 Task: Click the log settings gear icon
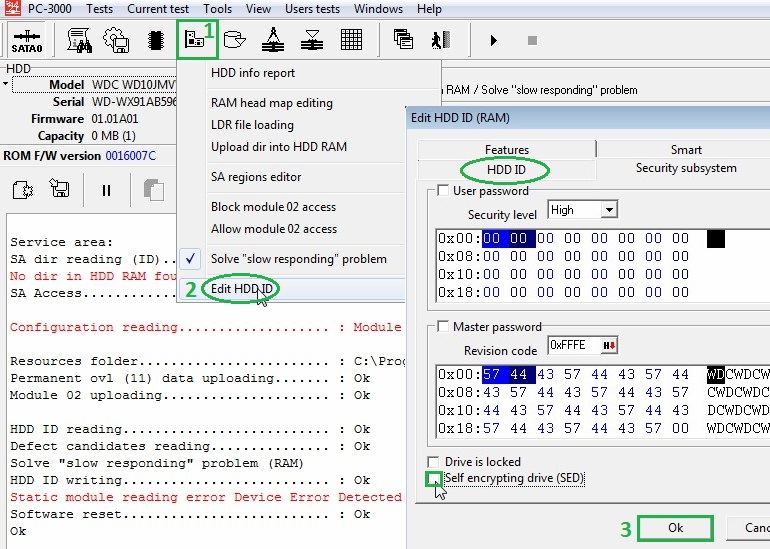(x=23, y=190)
